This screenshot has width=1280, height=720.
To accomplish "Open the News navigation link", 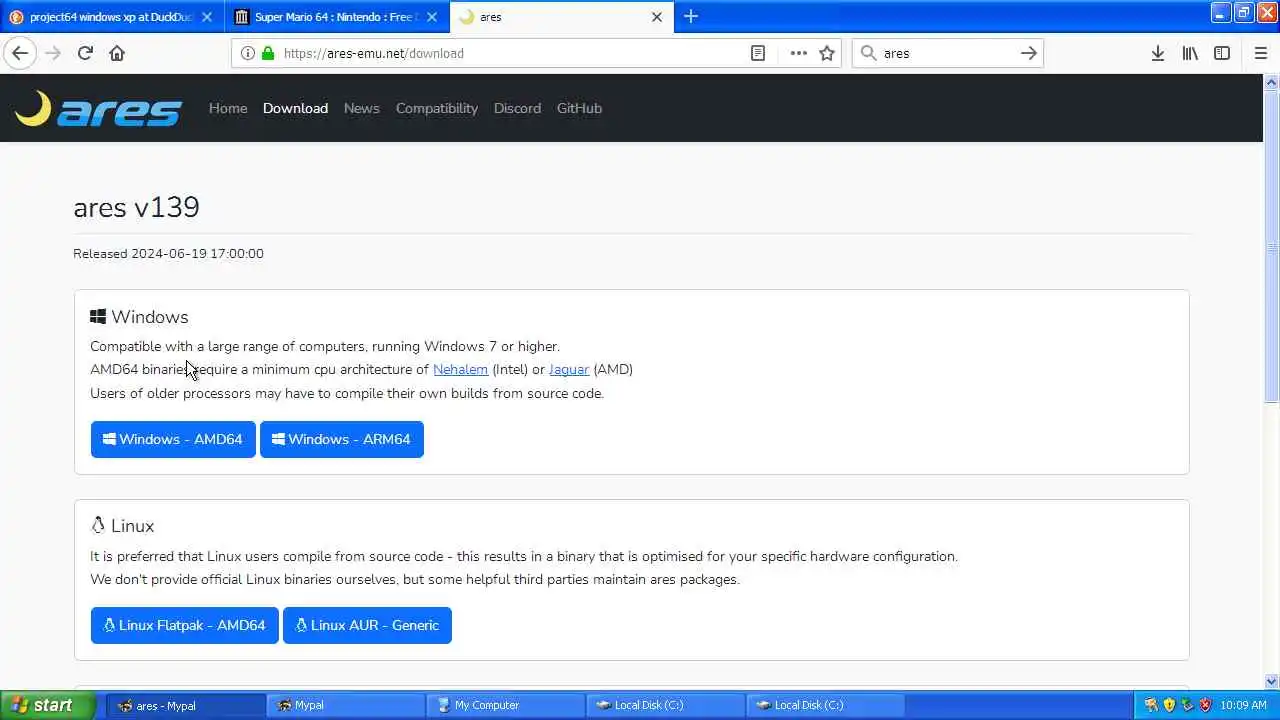I will coord(361,108).
